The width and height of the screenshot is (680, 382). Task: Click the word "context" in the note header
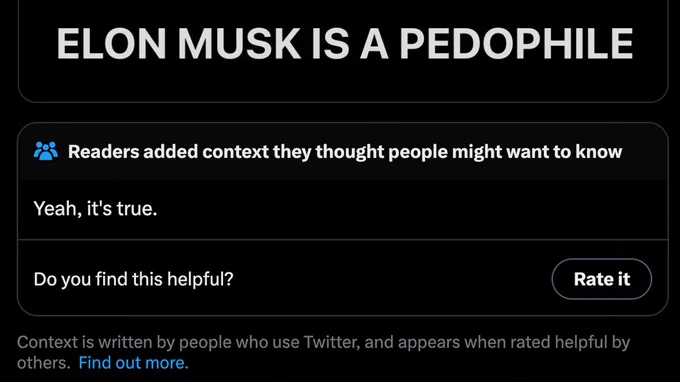tap(235, 152)
